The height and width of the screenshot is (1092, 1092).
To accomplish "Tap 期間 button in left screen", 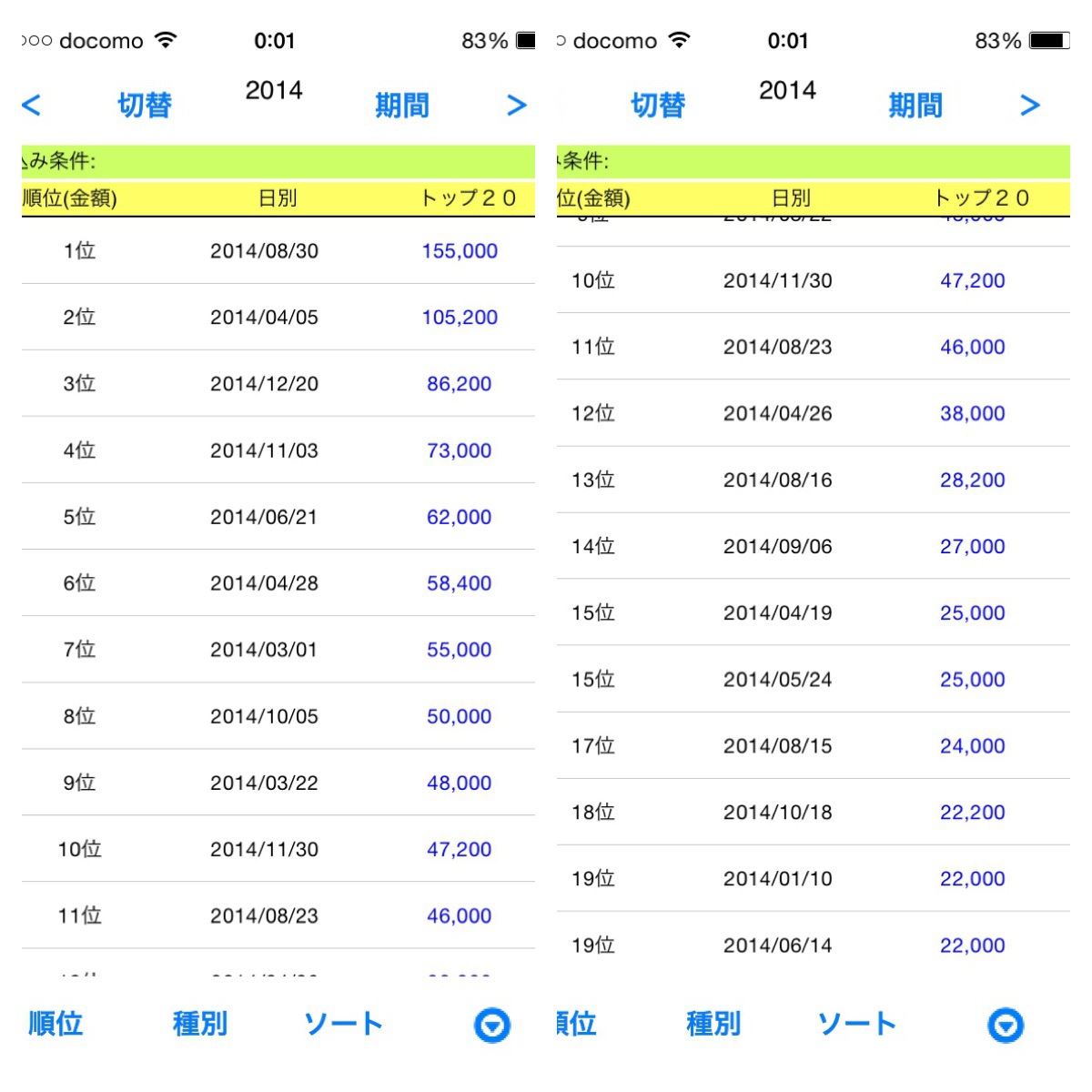I will [402, 106].
